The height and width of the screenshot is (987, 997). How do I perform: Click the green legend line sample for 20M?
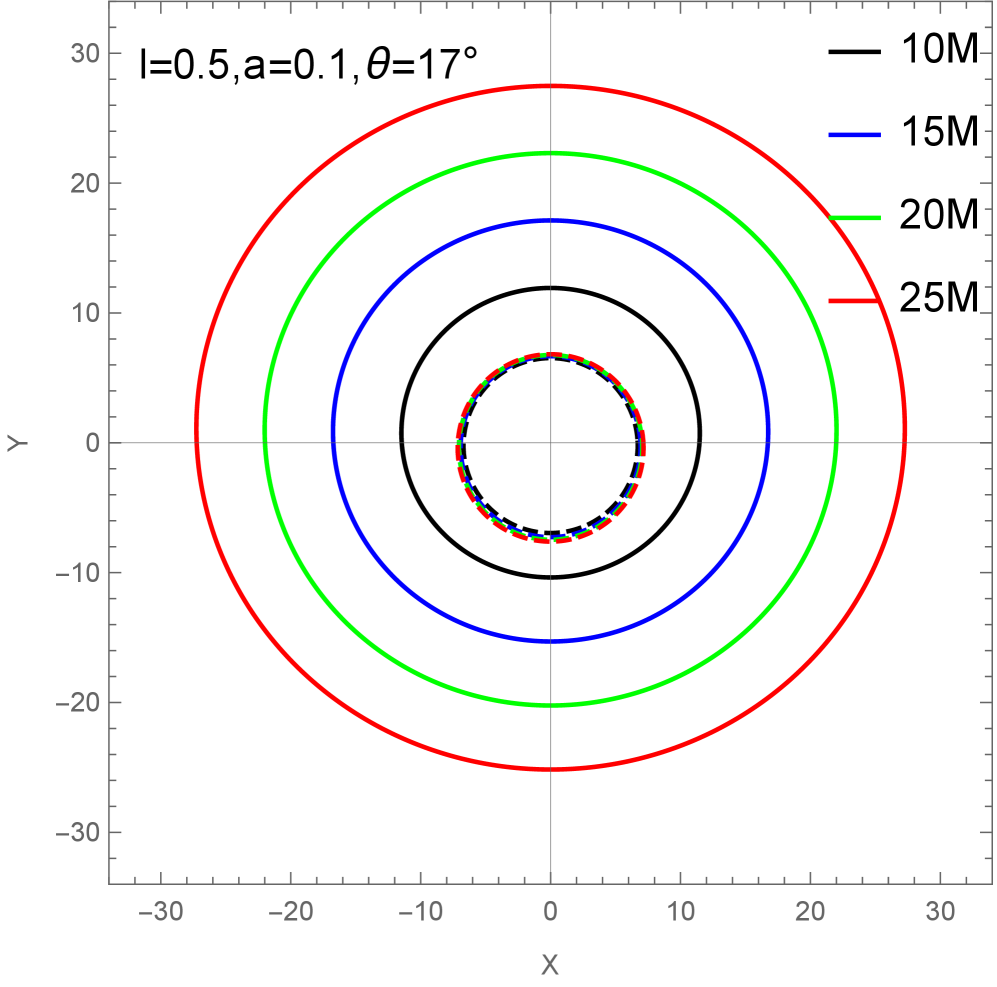coord(855,217)
